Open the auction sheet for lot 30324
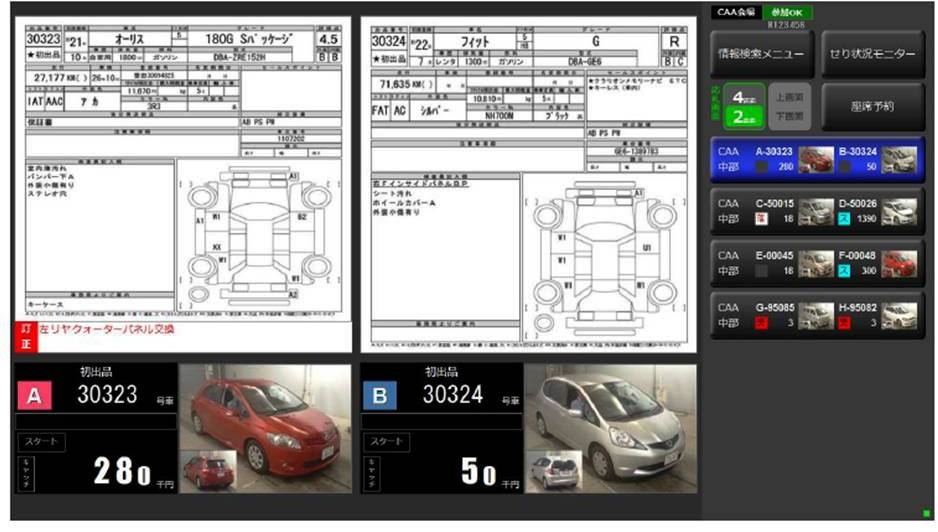The image size is (938, 532). 529,184
